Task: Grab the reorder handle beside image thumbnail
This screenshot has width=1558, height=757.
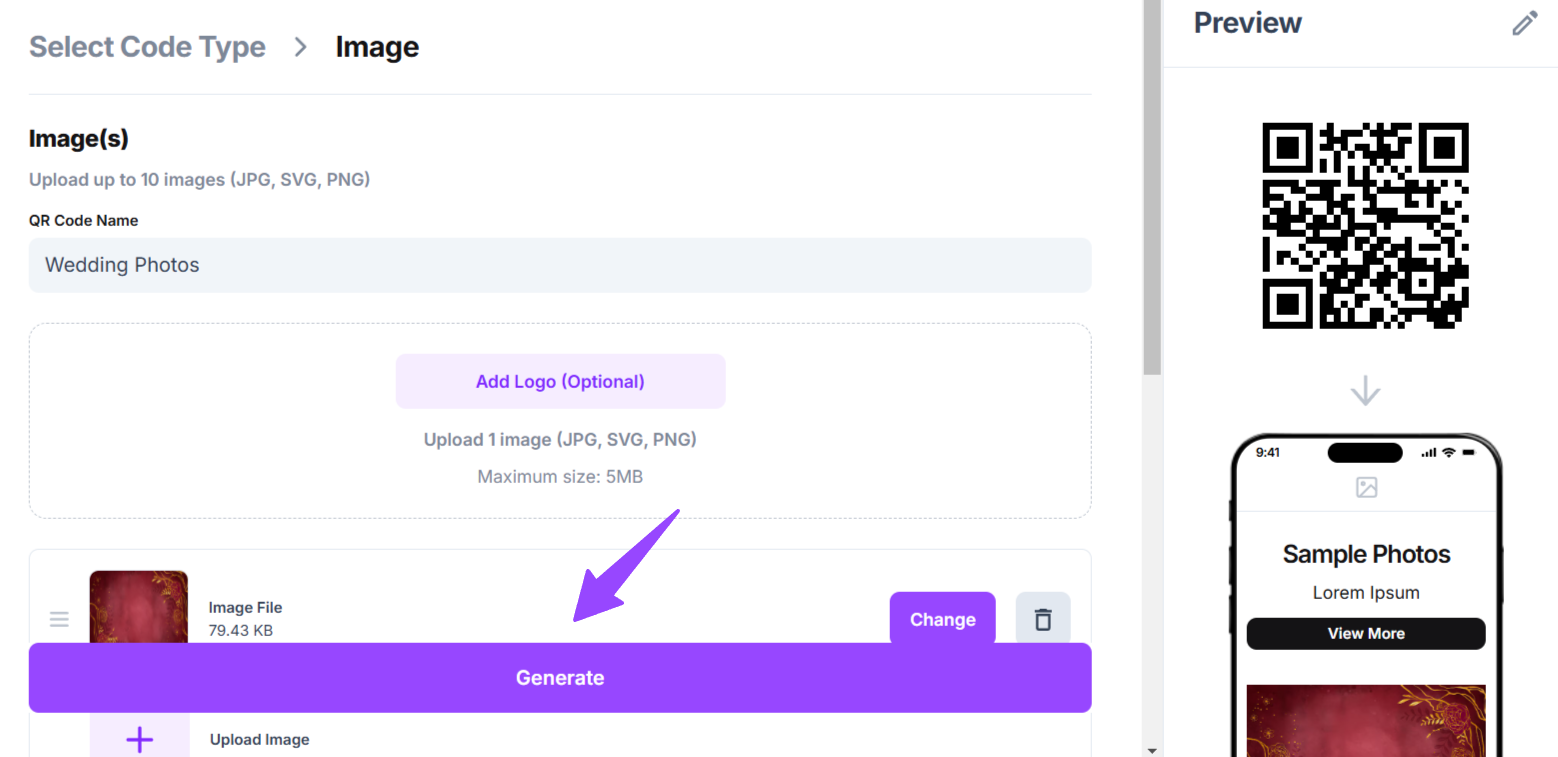Action: click(x=59, y=619)
